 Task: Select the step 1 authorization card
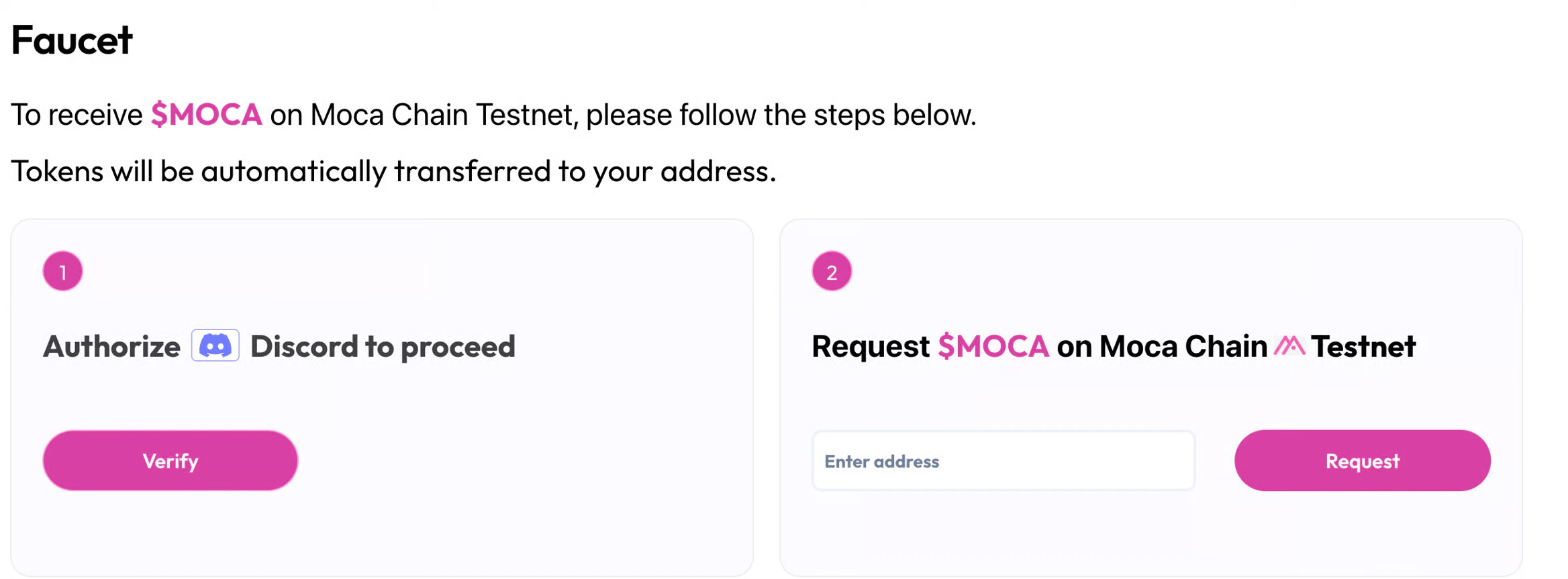pos(381,396)
